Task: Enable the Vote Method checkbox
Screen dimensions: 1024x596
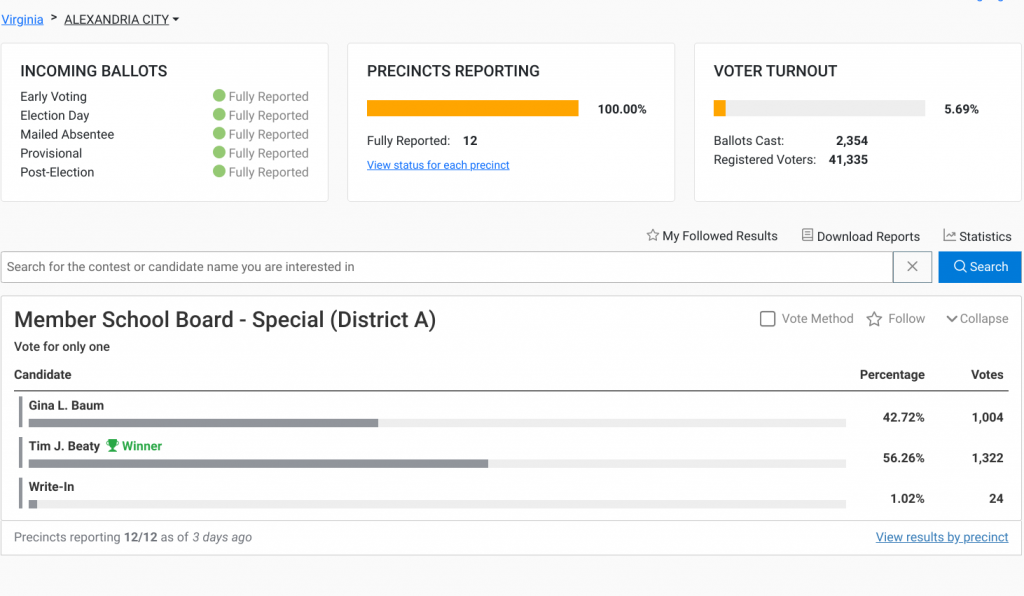Action: pos(768,319)
